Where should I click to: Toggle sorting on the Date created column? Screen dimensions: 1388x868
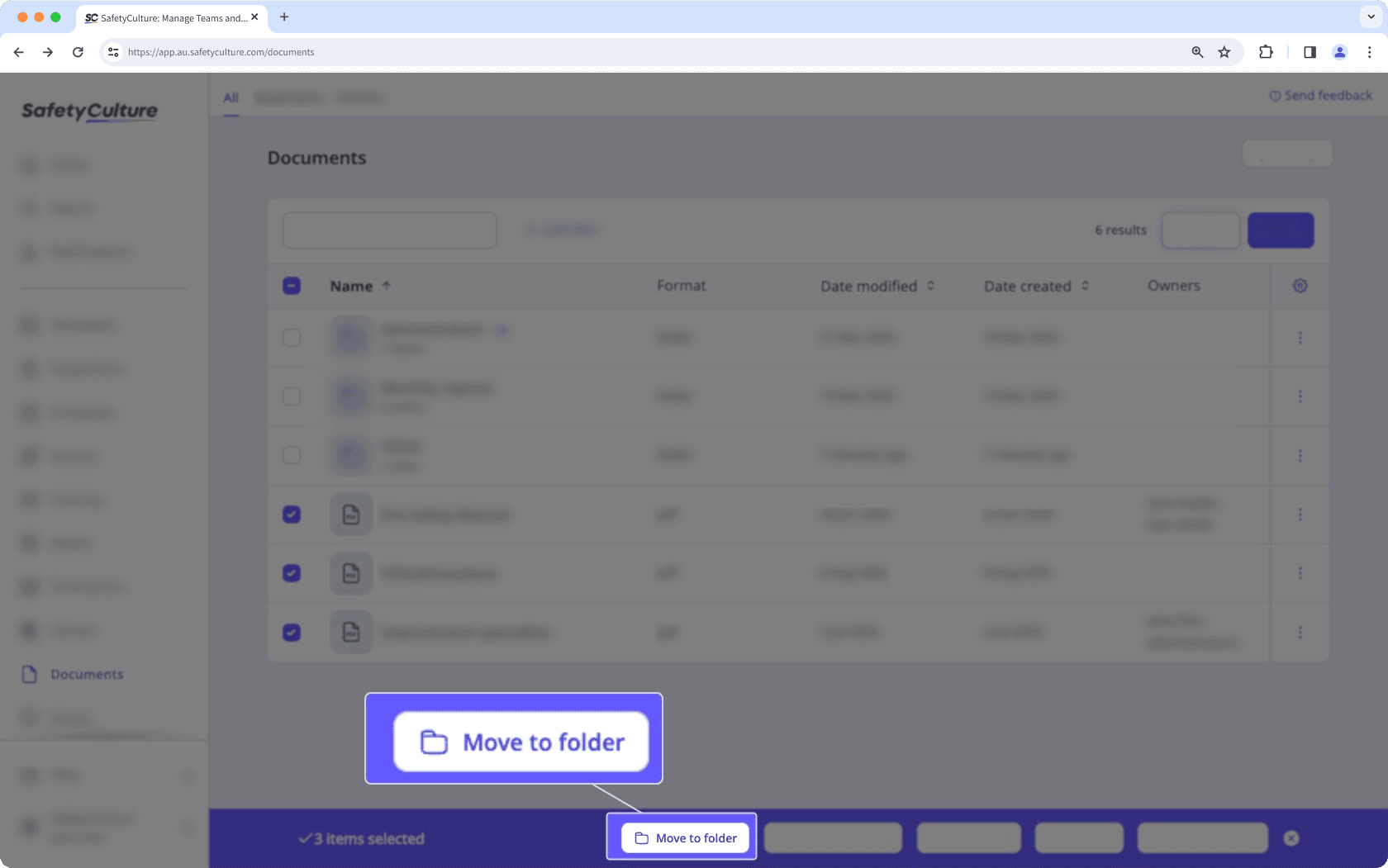1086,285
